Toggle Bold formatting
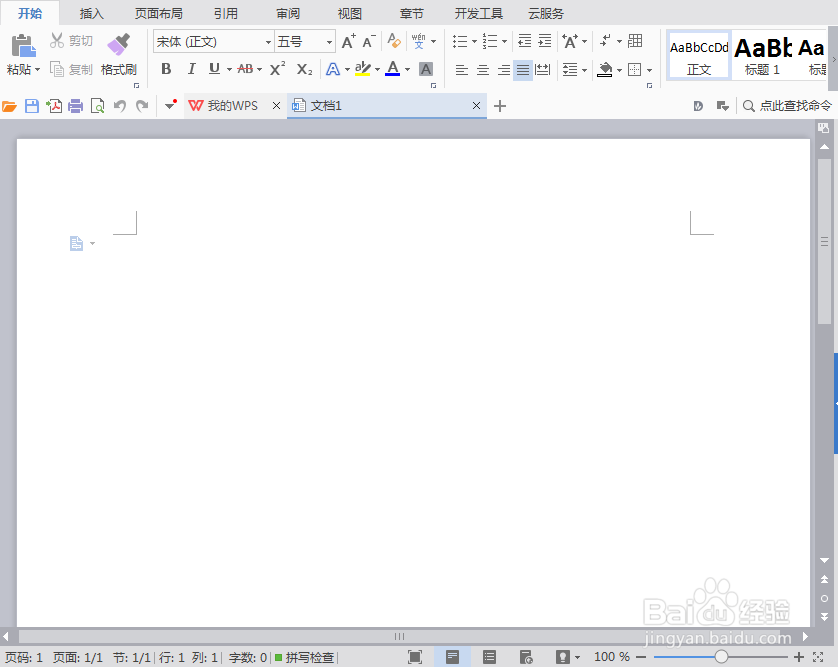Viewport: 838px width, 667px height. pyautogui.click(x=166, y=69)
